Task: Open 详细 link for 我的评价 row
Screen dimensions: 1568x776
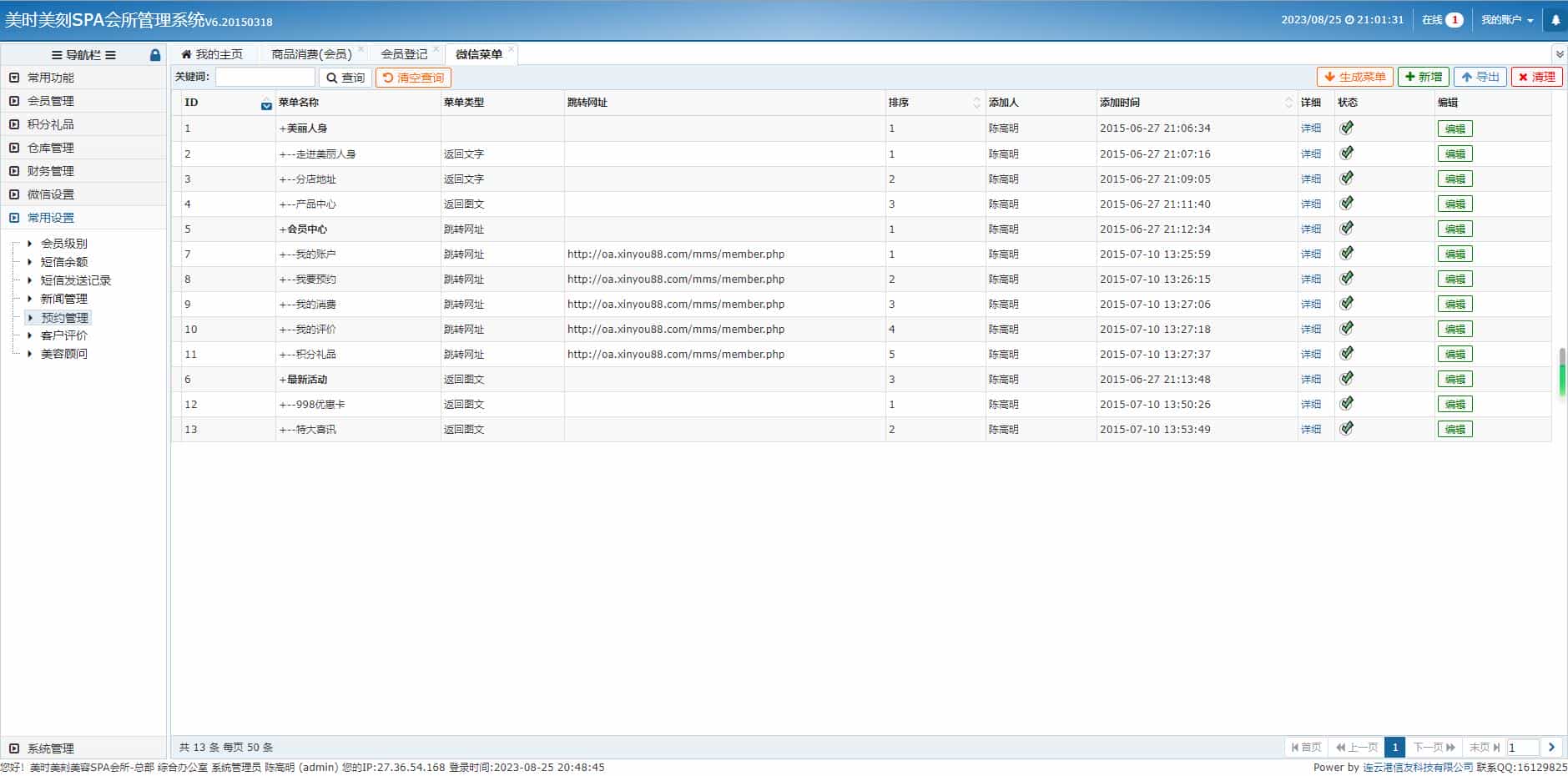Action: click(x=1311, y=329)
